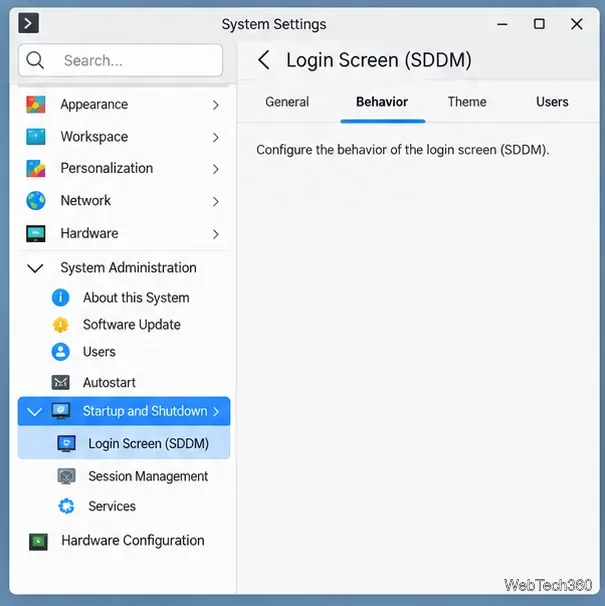
Task: Select Login Screen (SDDM) label in sidebar
Action: tap(148, 444)
